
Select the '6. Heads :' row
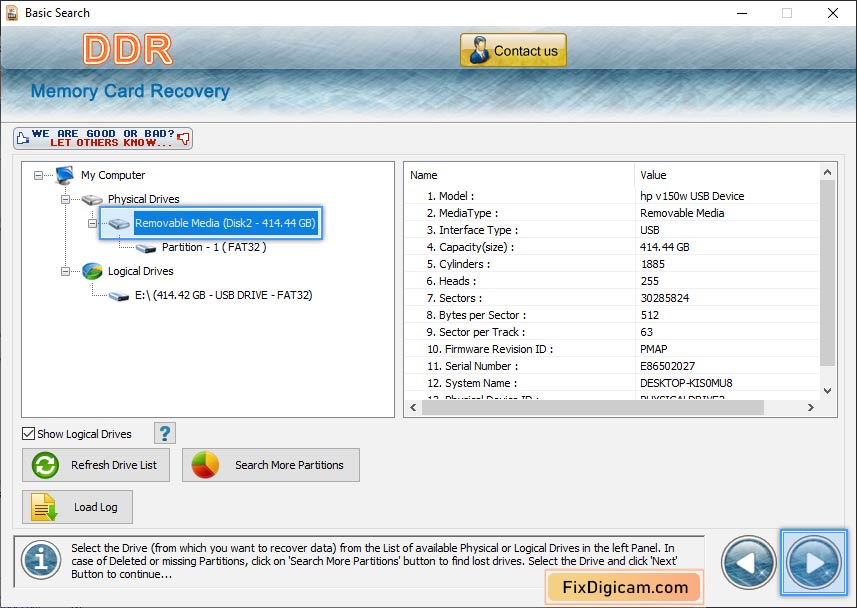(613, 280)
